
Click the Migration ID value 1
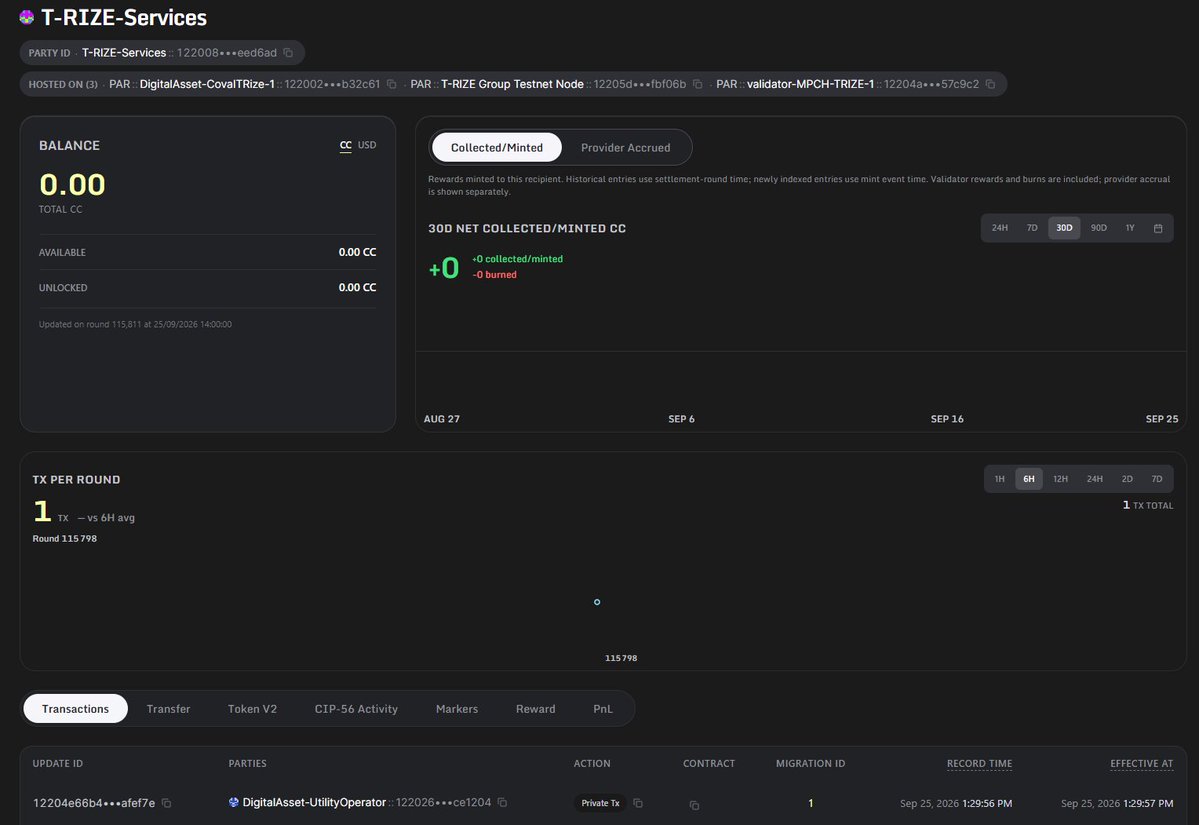click(x=811, y=803)
